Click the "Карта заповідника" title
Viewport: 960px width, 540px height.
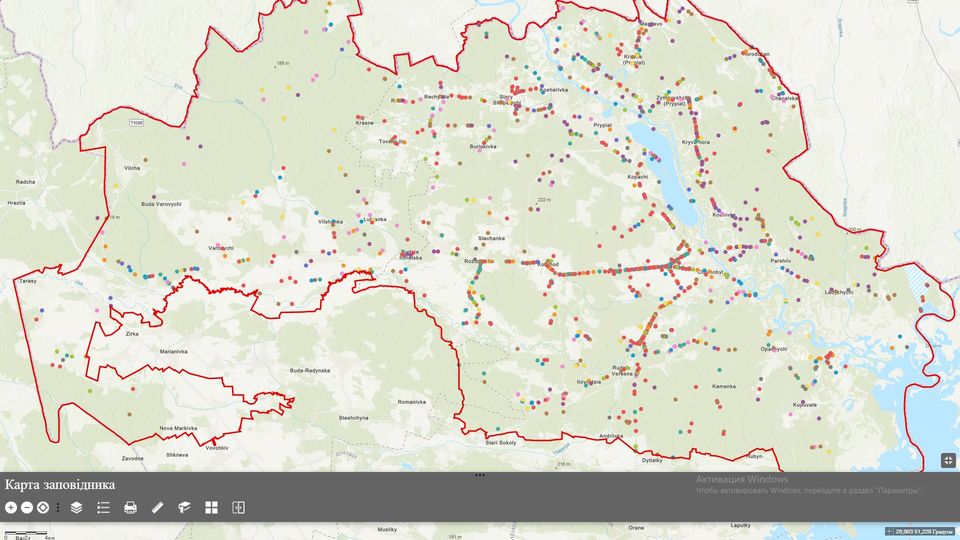[x=60, y=485]
